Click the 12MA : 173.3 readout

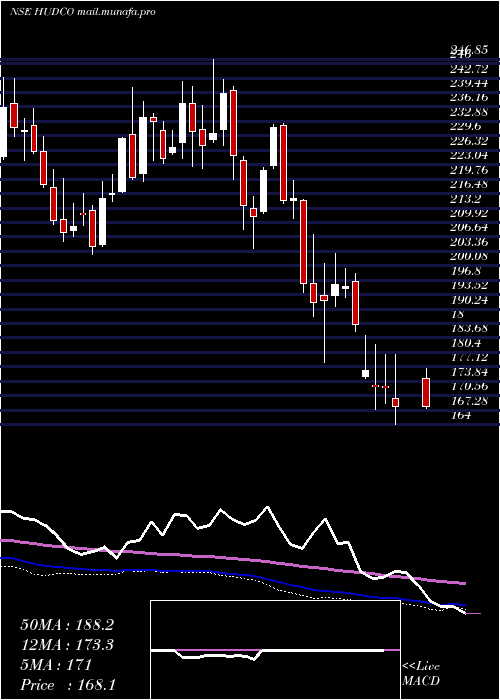[67, 645]
